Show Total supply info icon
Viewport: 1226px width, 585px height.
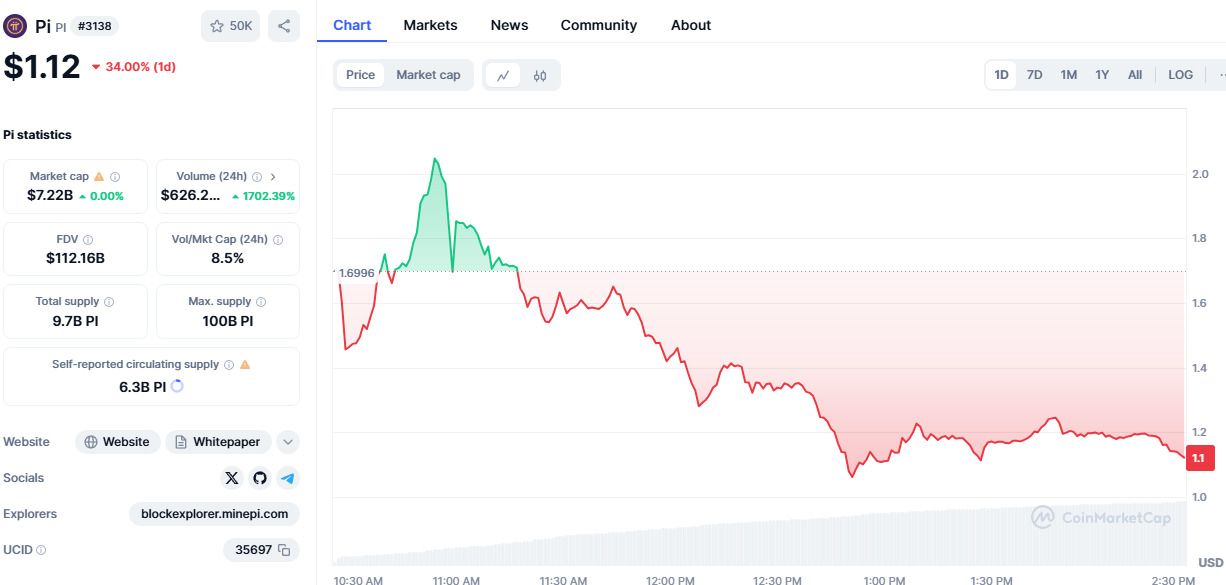click(109, 301)
